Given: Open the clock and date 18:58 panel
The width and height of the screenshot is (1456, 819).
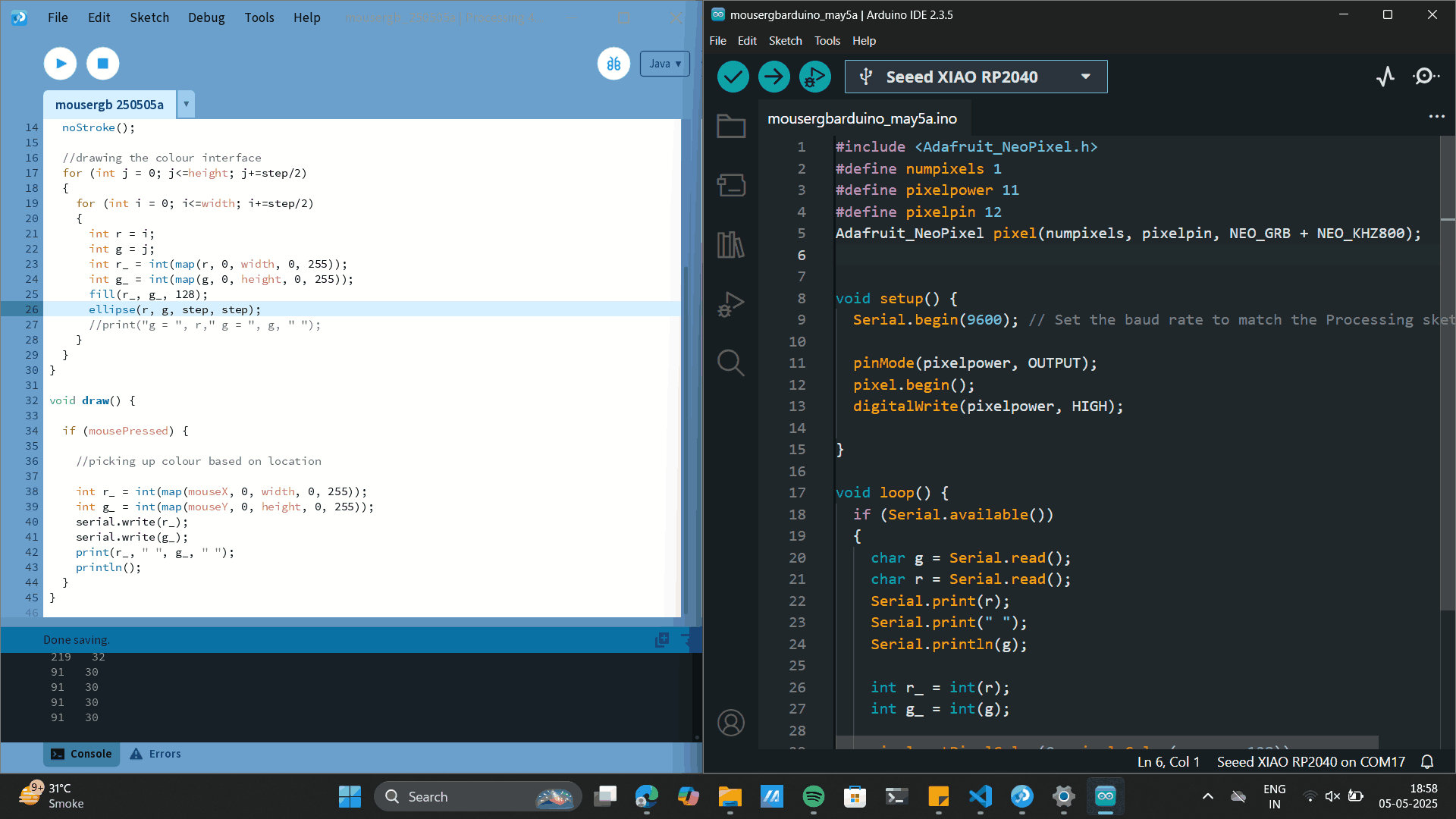Looking at the screenshot, I should pyautogui.click(x=1407, y=797).
